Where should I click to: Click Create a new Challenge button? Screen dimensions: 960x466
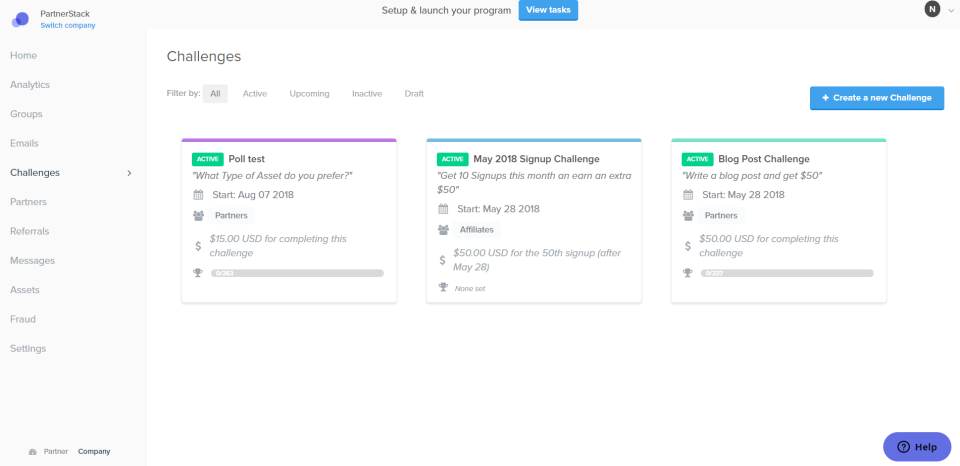tap(876, 98)
